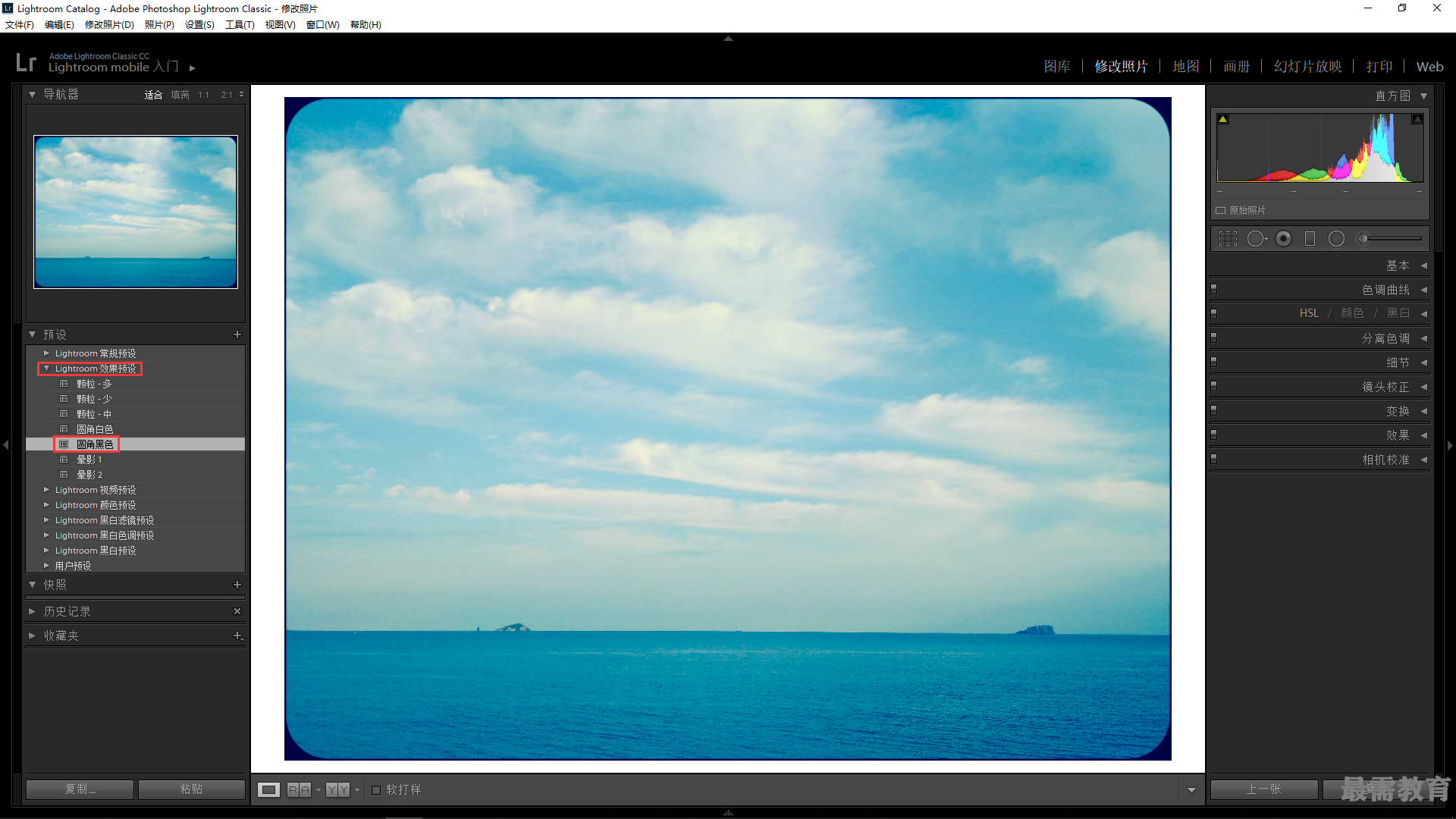Add a new snapshot with plus icon
This screenshot has width=1456, height=819.
237,585
